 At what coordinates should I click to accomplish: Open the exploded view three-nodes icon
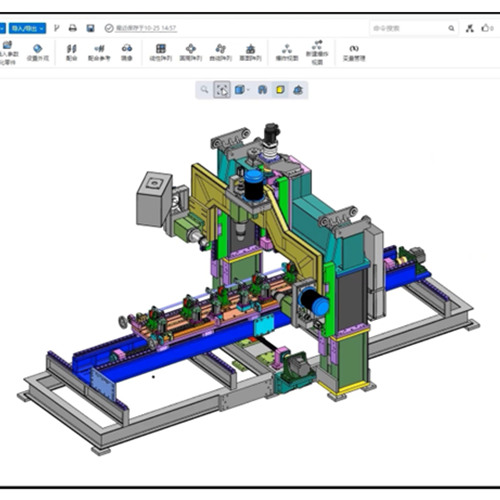pyautogui.click(x=287, y=53)
